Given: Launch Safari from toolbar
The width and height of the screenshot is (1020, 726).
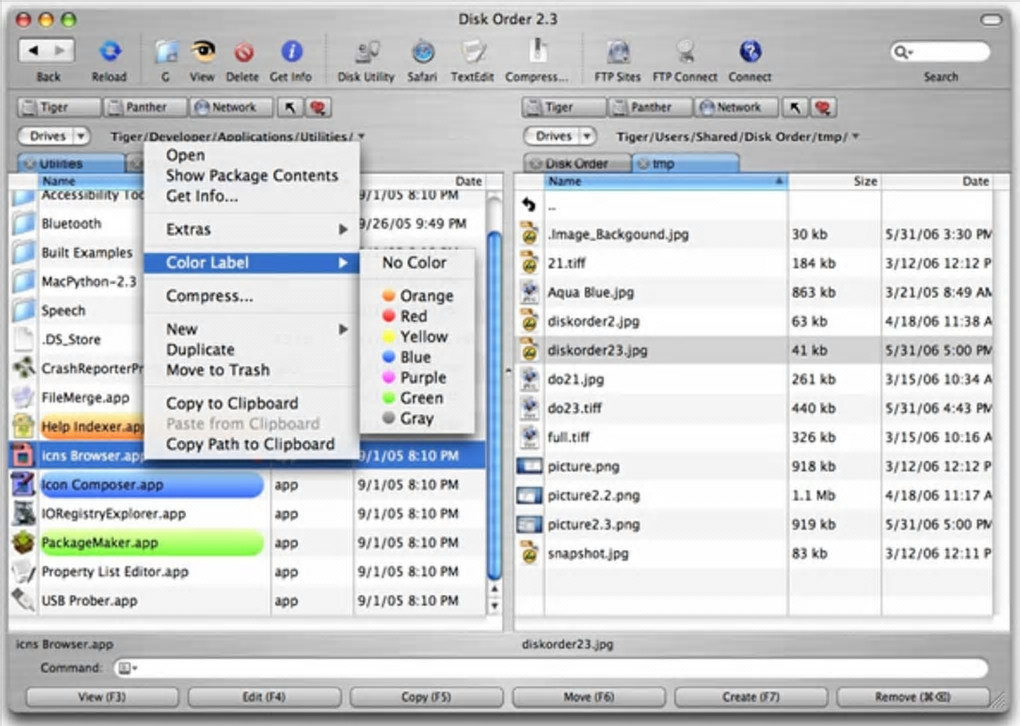Looking at the screenshot, I should (x=423, y=51).
